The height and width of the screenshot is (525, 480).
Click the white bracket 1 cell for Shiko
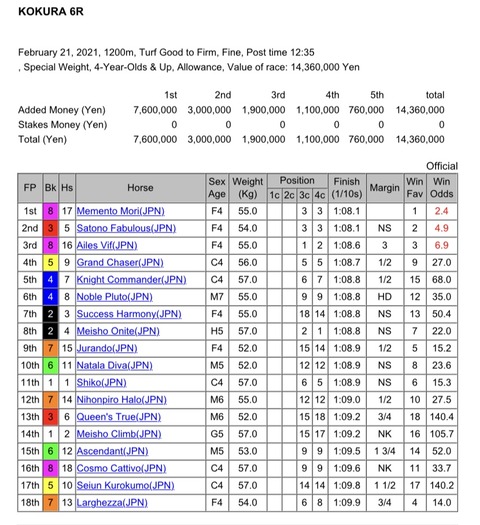[51, 383]
